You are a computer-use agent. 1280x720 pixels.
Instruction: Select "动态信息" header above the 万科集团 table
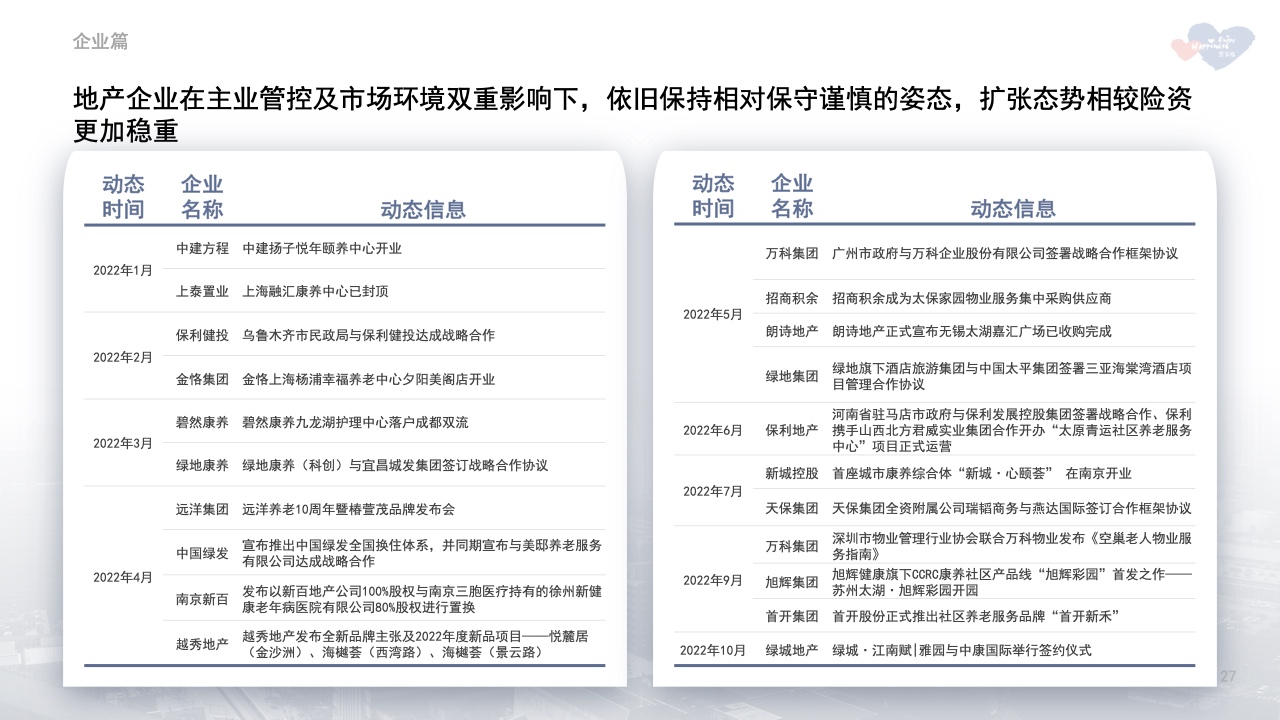tap(1013, 209)
